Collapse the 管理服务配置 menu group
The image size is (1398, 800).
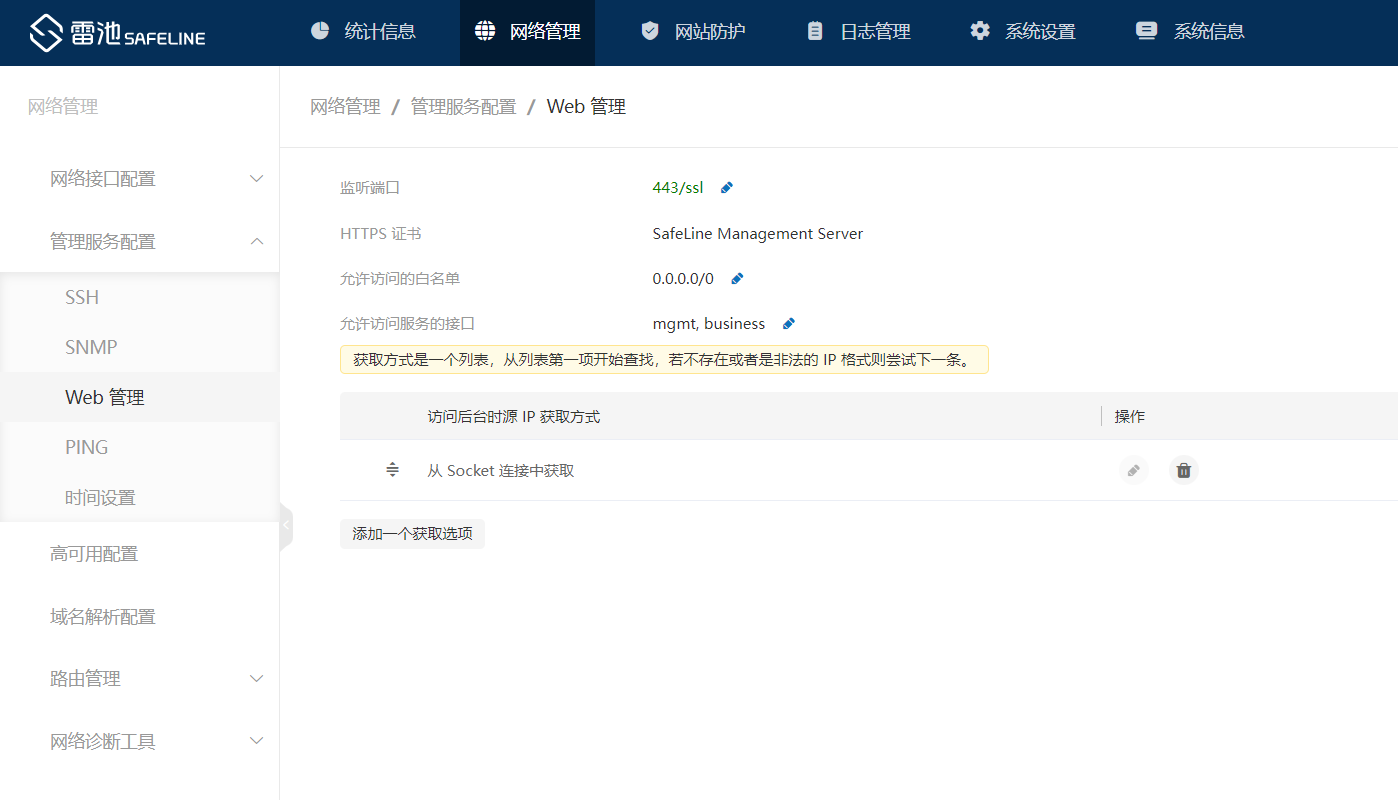(x=157, y=242)
